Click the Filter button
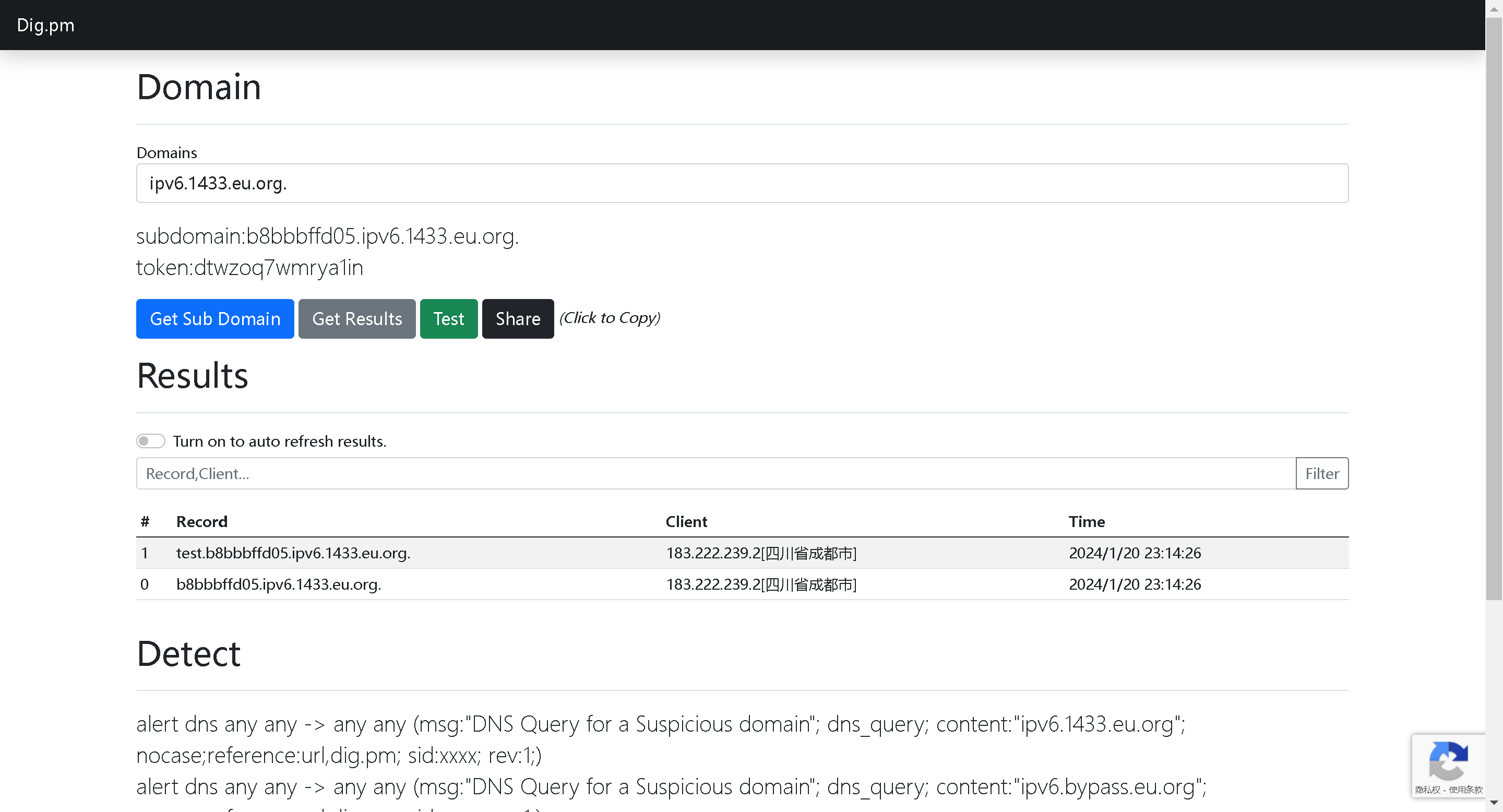 tap(1321, 473)
